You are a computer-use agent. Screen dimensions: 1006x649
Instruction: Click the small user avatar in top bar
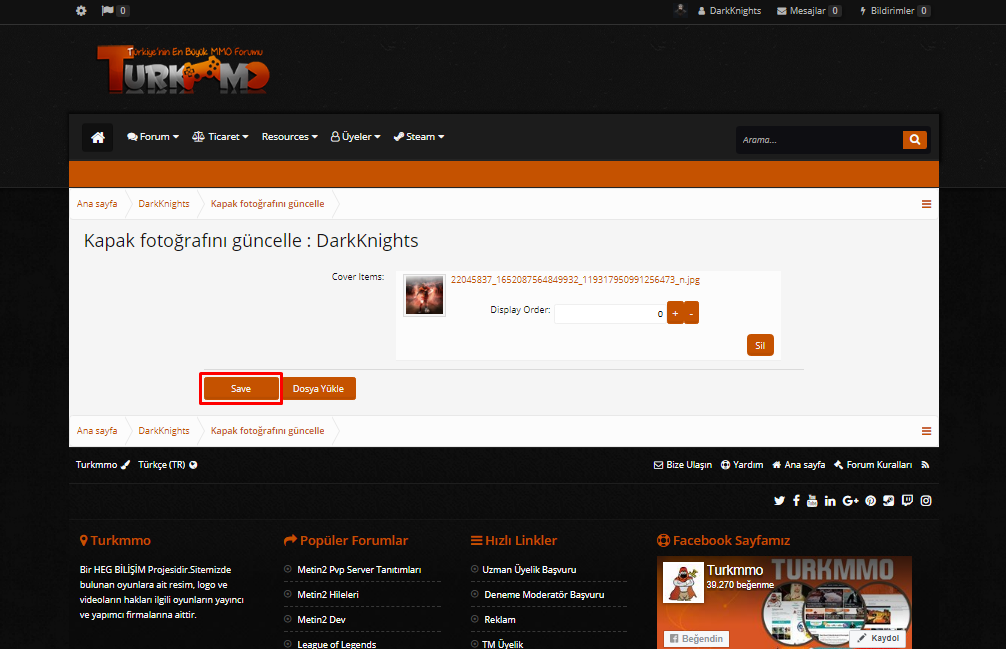(x=681, y=10)
